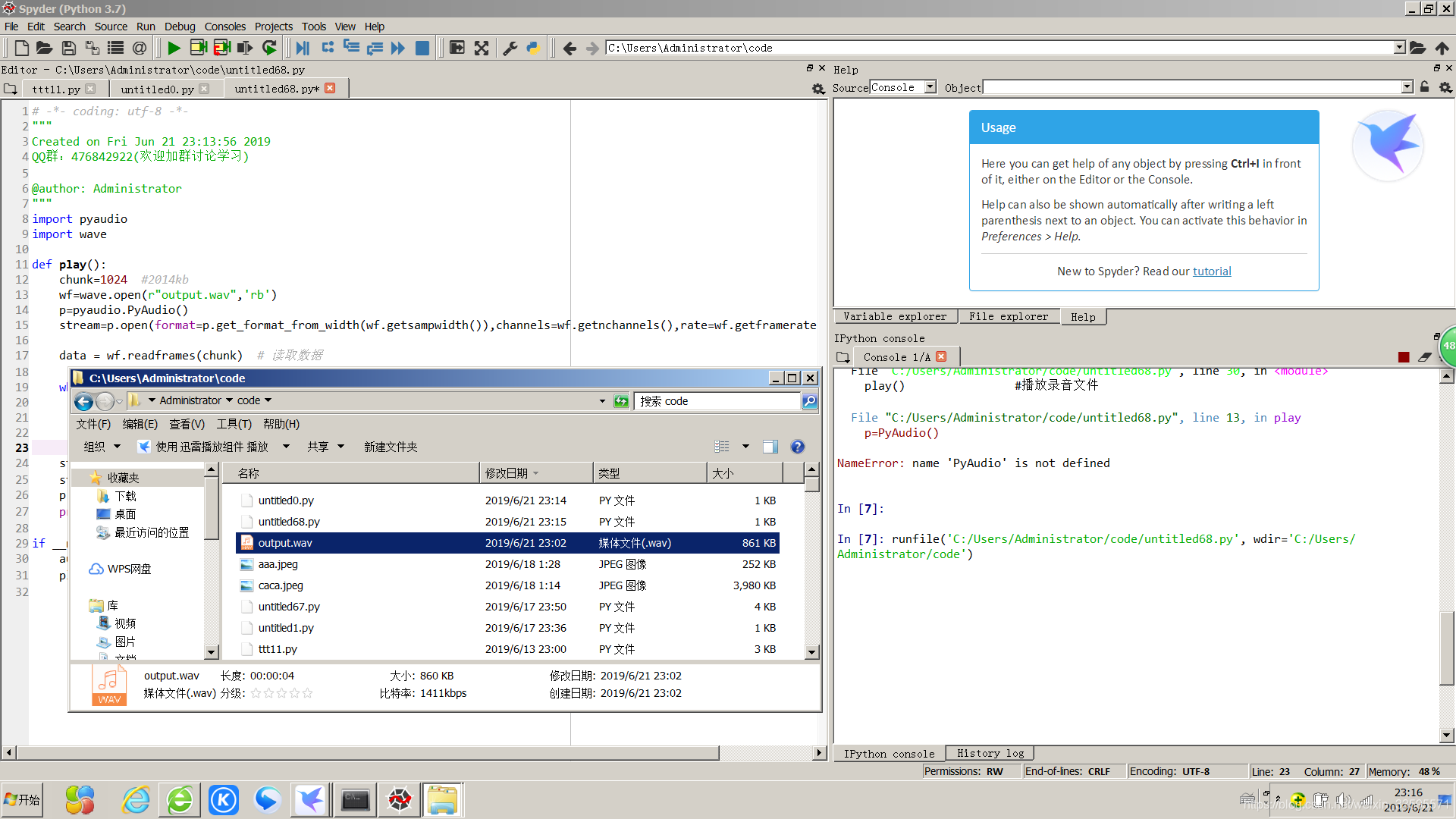Expand the code folder breadcrumb arrow

tap(268, 400)
